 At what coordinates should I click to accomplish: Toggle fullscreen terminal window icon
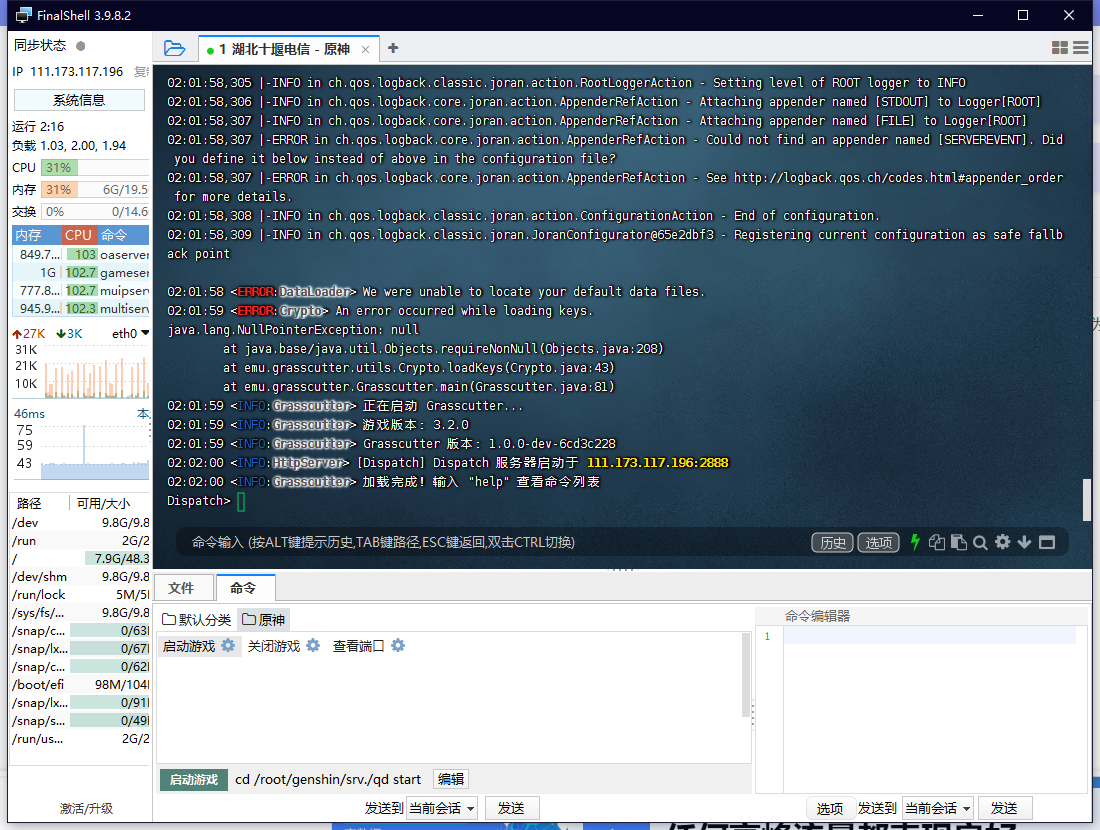click(1047, 542)
